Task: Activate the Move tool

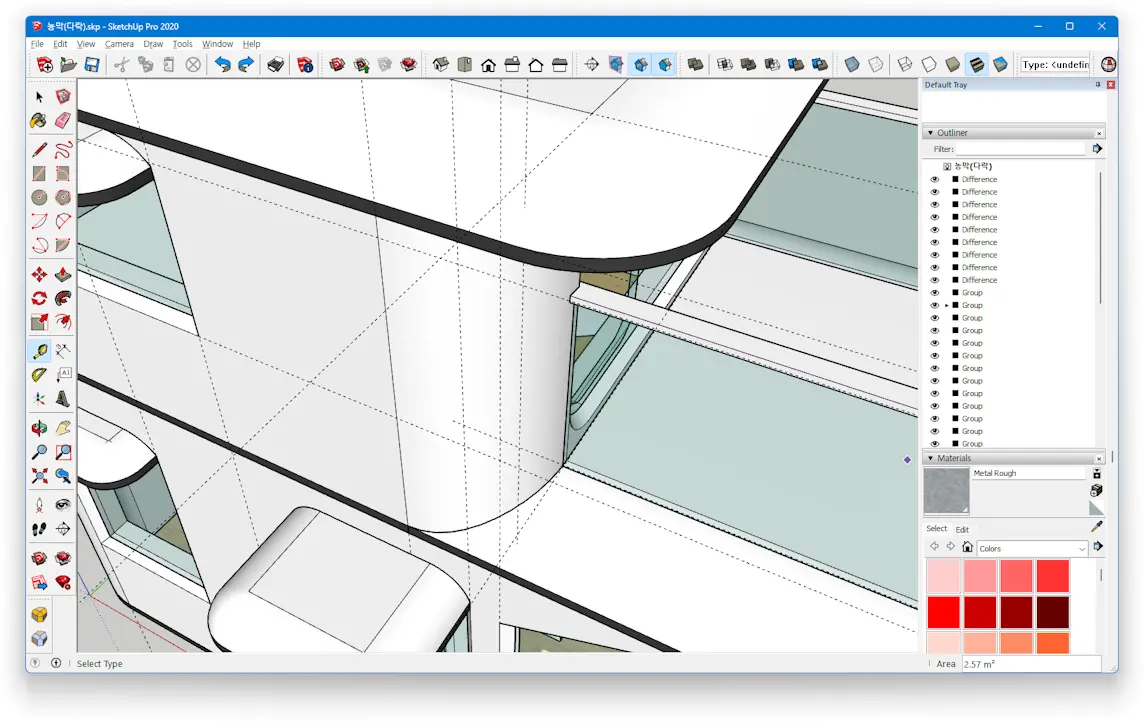Action: (39, 274)
